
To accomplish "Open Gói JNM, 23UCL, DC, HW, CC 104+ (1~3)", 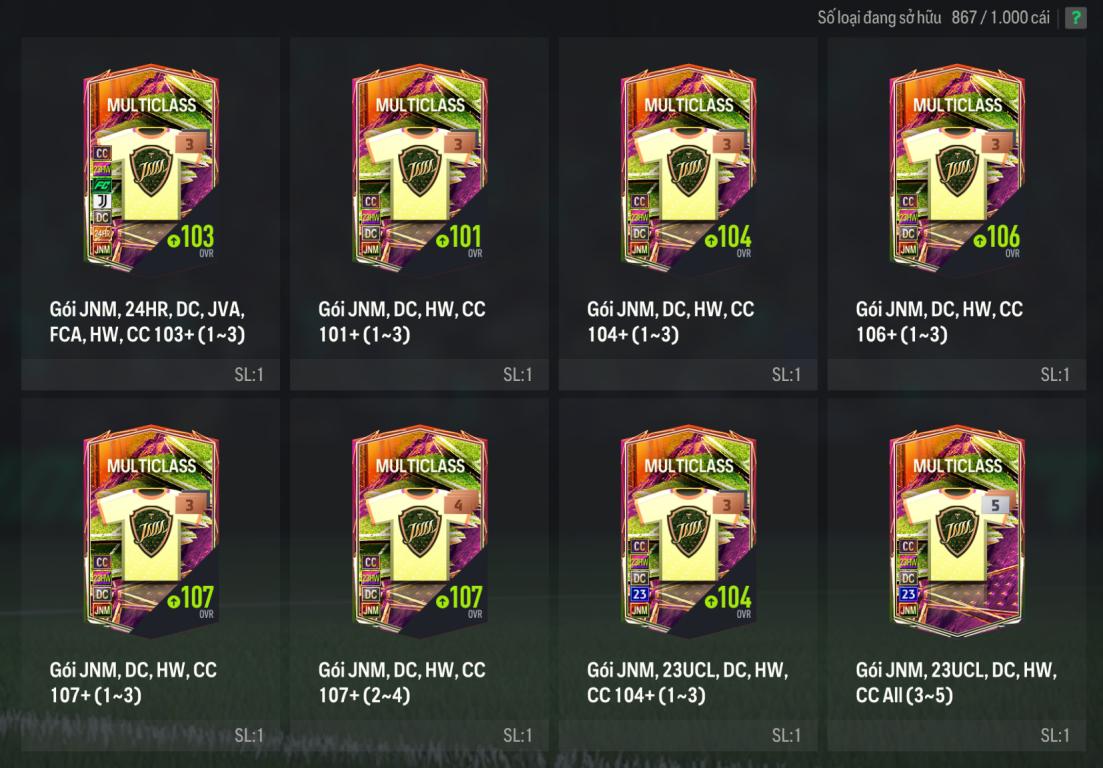I will pyautogui.click(x=687, y=682).
